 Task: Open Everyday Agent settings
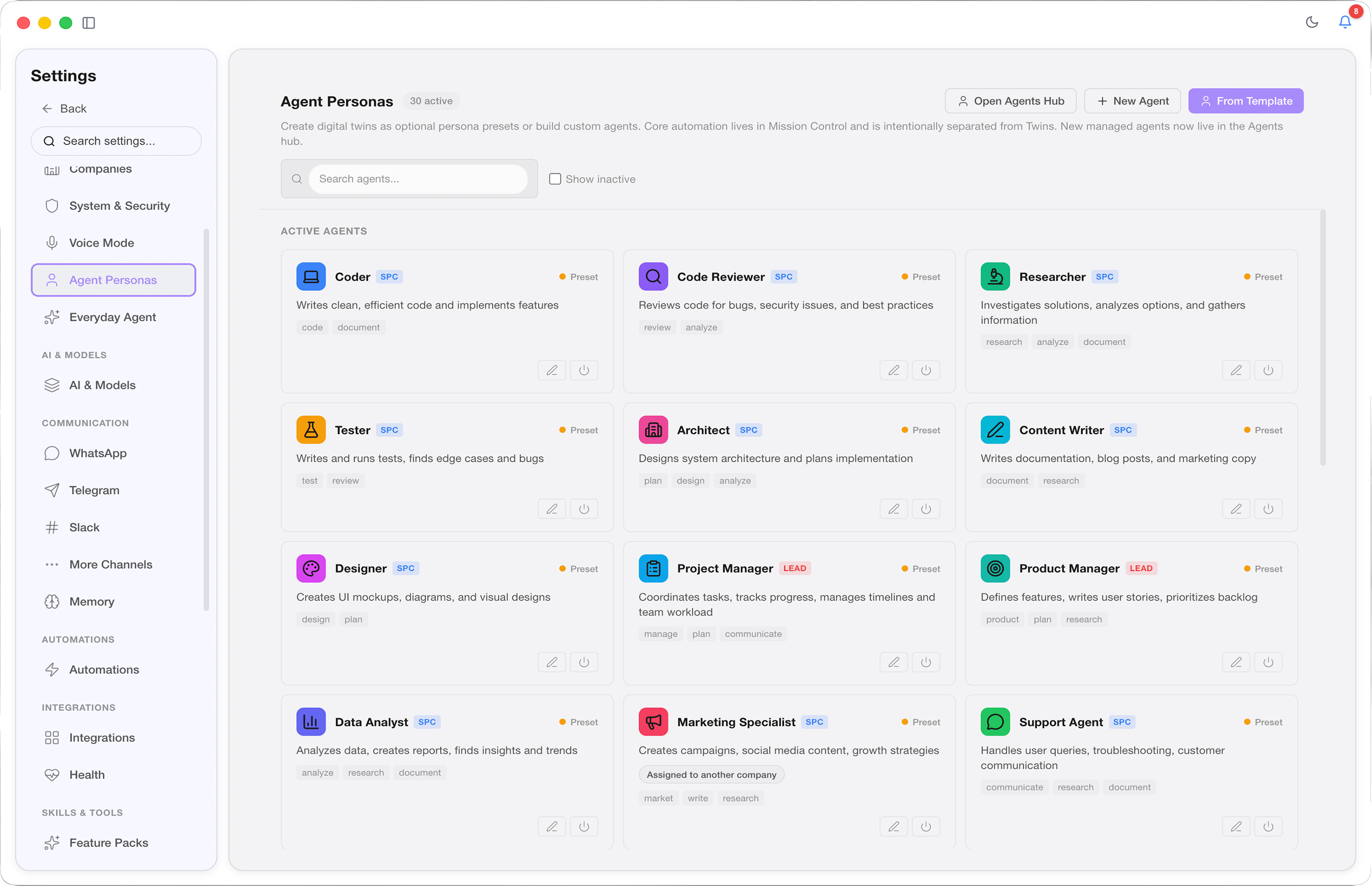coord(113,317)
